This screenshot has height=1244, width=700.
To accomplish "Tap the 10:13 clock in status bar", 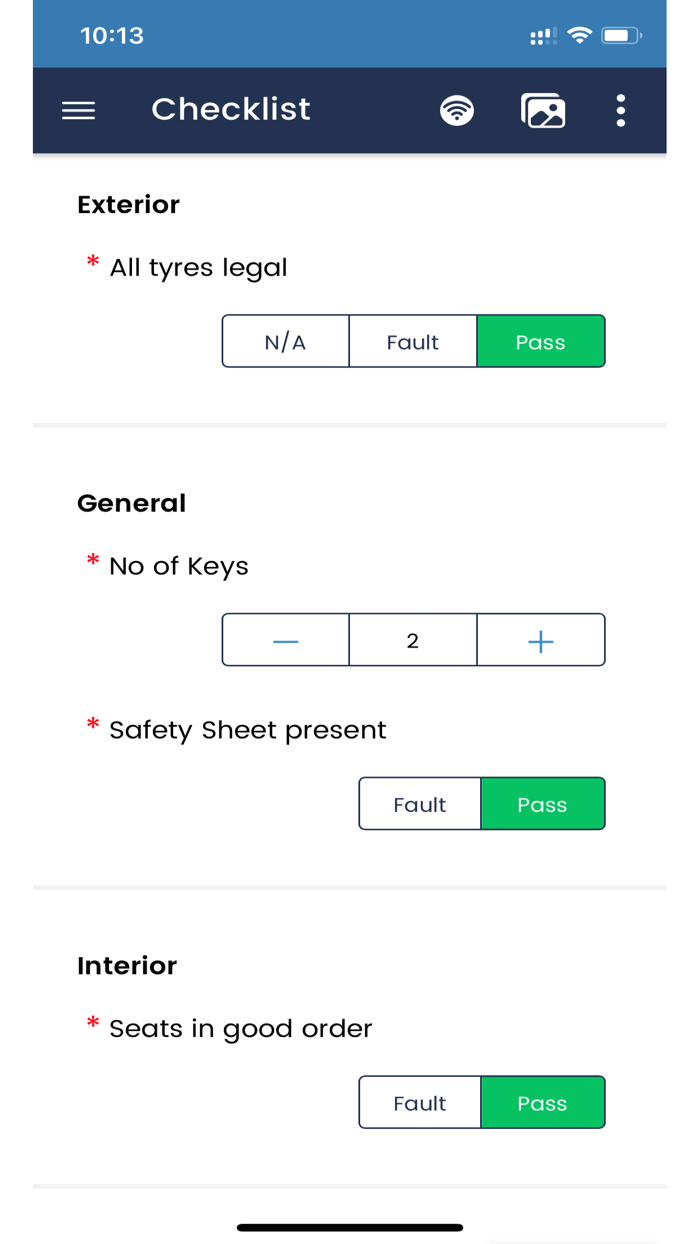I will click(x=112, y=36).
